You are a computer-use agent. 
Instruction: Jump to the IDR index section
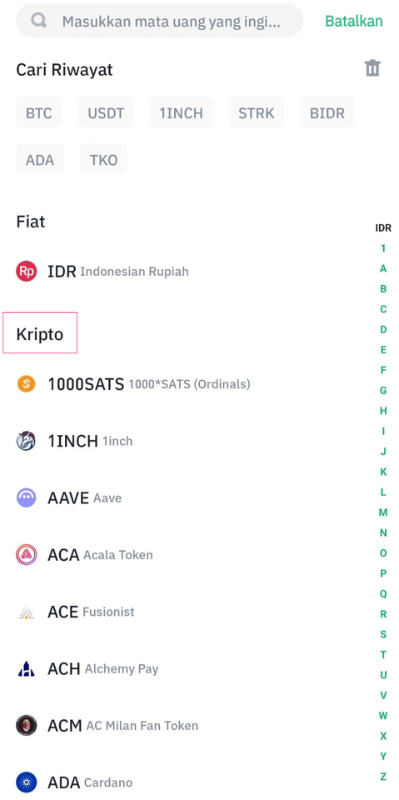coord(383,228)
